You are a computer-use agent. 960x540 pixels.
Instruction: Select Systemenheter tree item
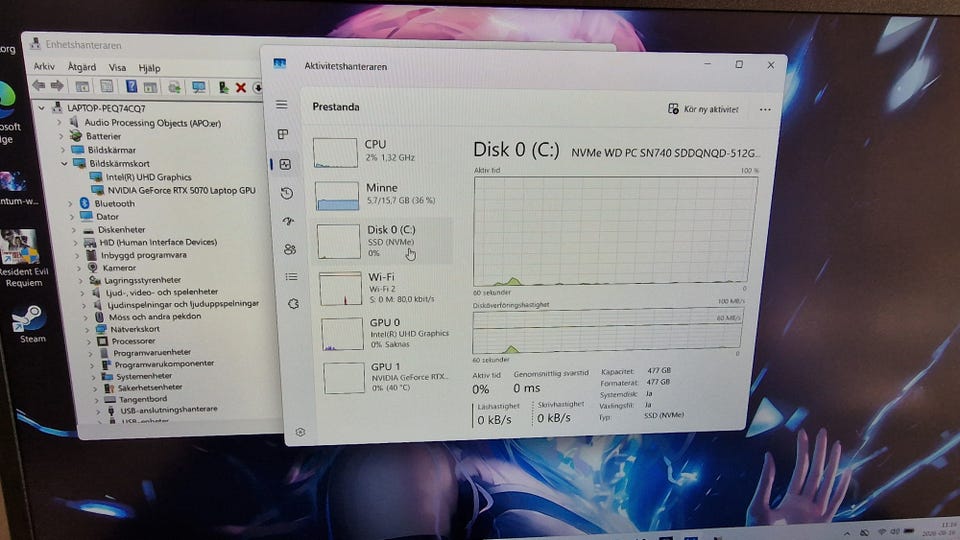click(x=144, y=376)
